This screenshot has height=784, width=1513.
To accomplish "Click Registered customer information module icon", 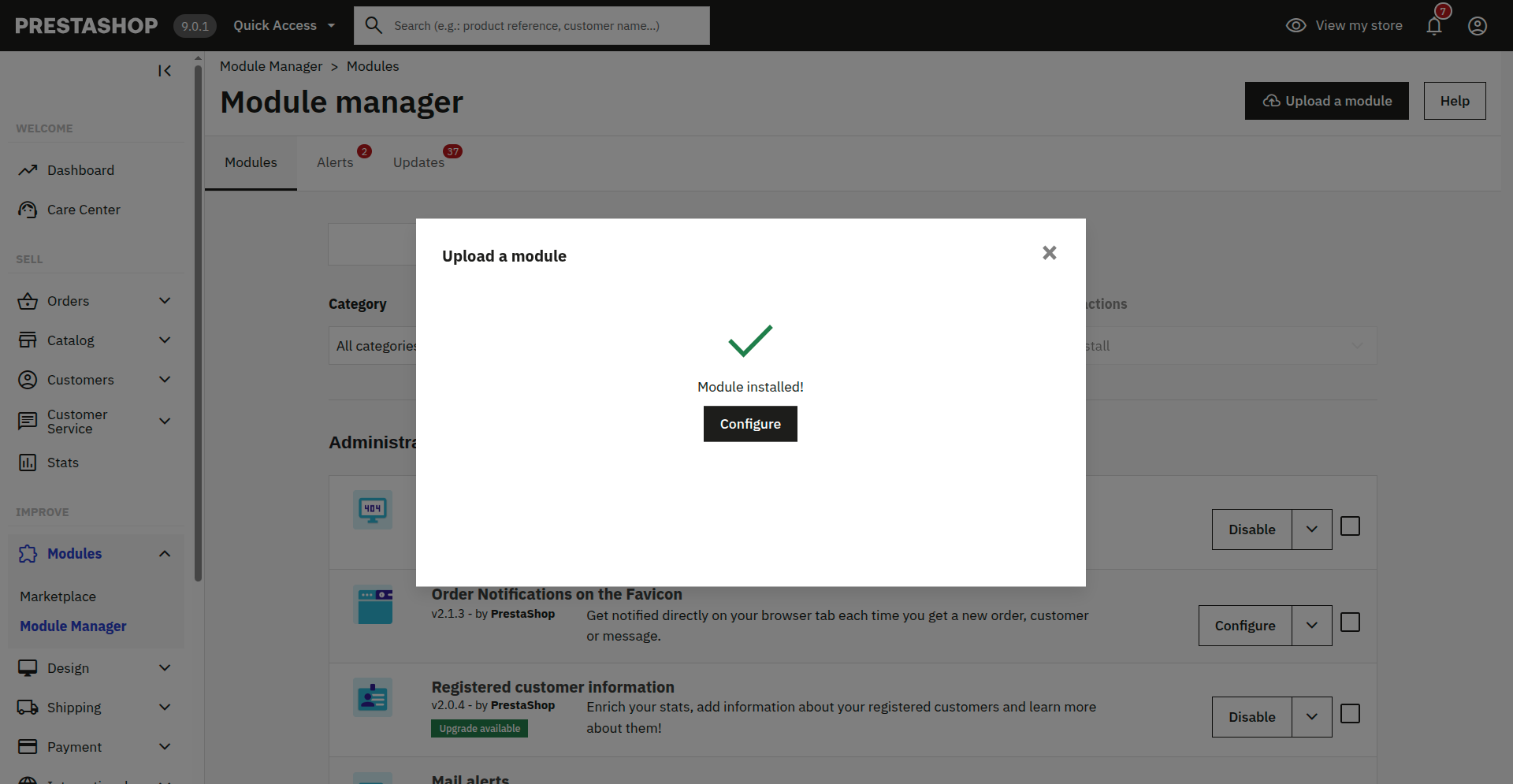I will pyautogui.click(x=373, y=697).
